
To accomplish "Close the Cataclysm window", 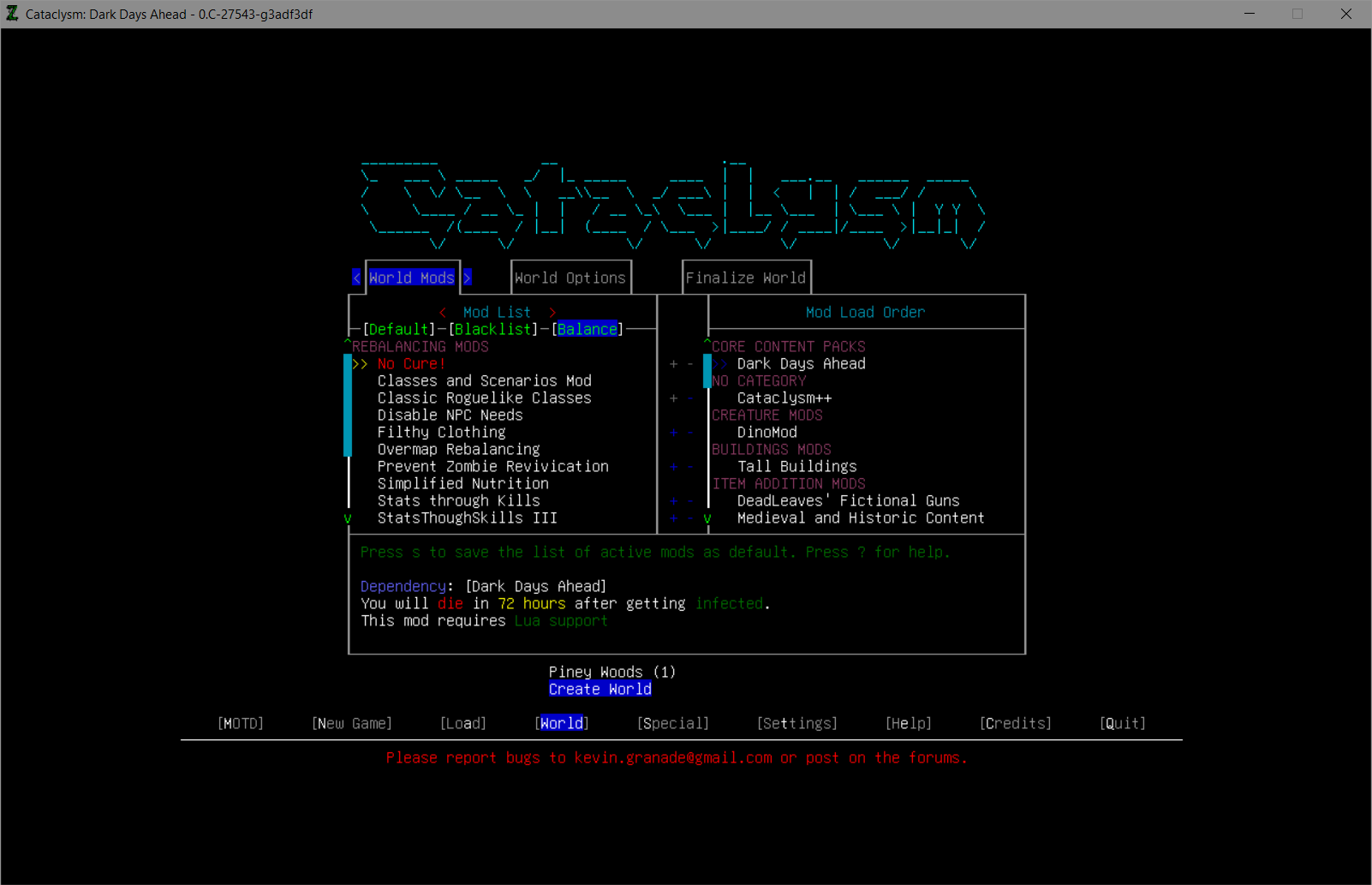I will (1346, 14).
